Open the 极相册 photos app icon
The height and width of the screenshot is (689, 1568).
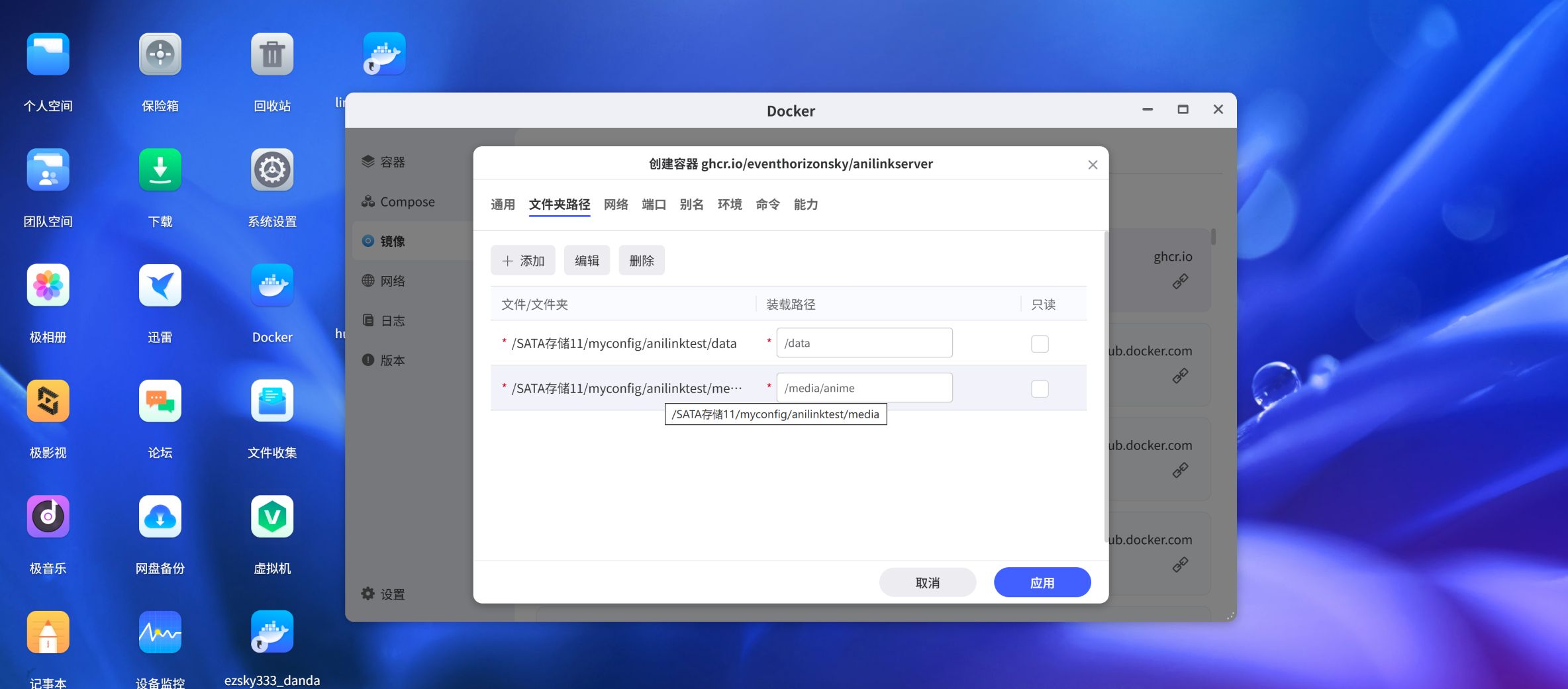click(48, 286)
